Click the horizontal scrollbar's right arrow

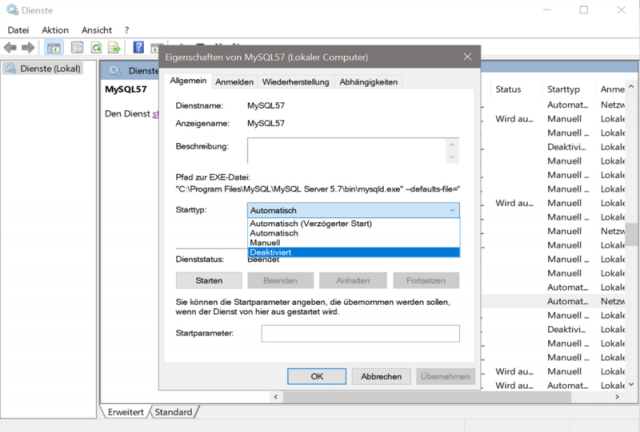point(617,397)
